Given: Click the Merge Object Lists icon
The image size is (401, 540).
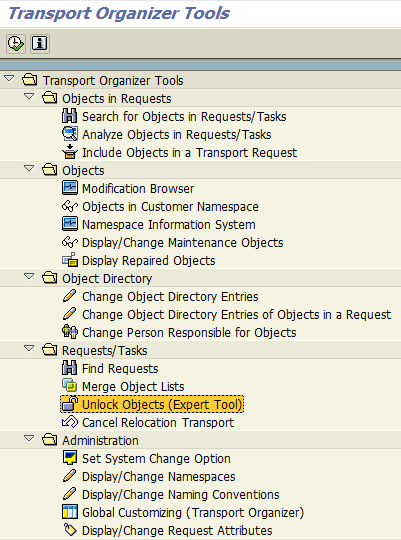Looking at the screenshot, I should pos(70,386).
